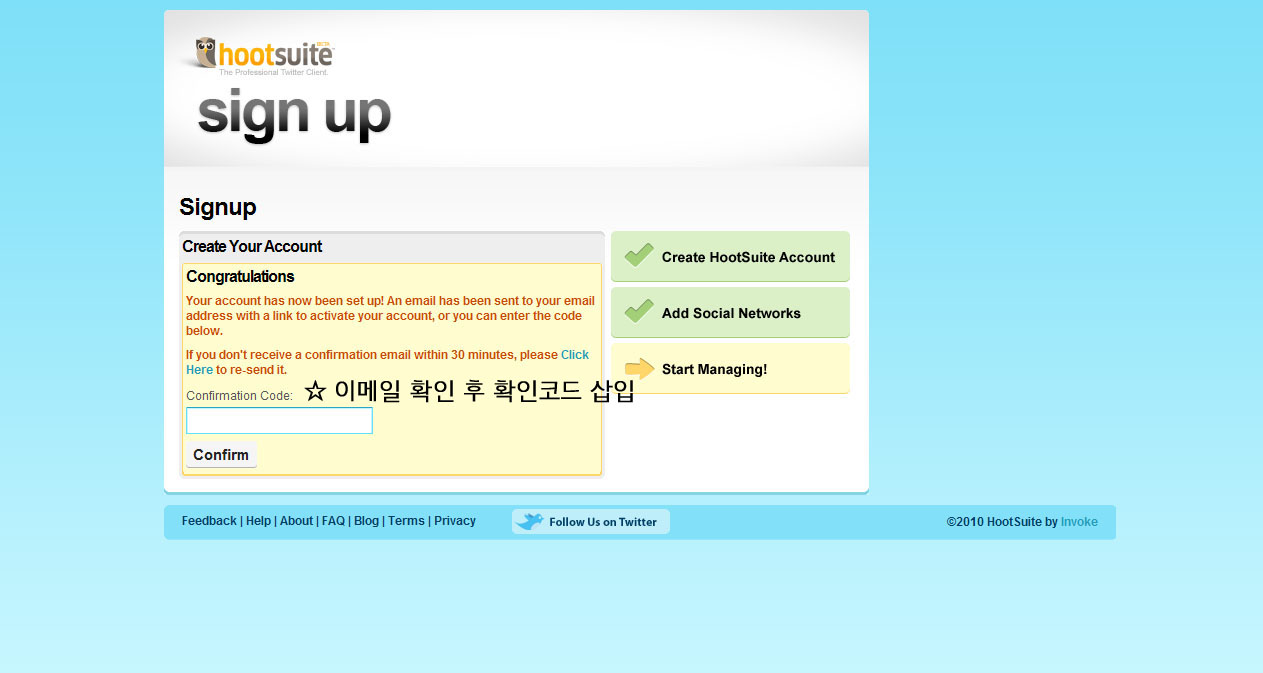Screen dimensions: 1263x673
Task: Click the green checkmark beside Add Social Networks
Action: tap(639, 312)
